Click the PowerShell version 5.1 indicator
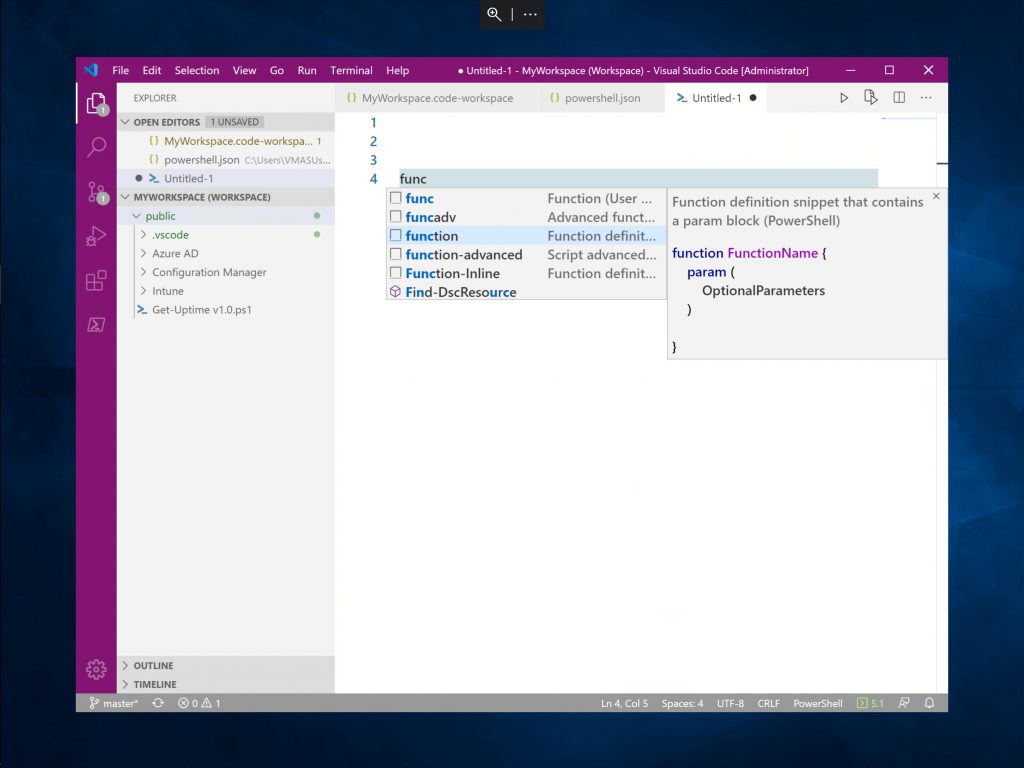The image size is (1024, 768). pyautogui.click(x=870, y=703)
